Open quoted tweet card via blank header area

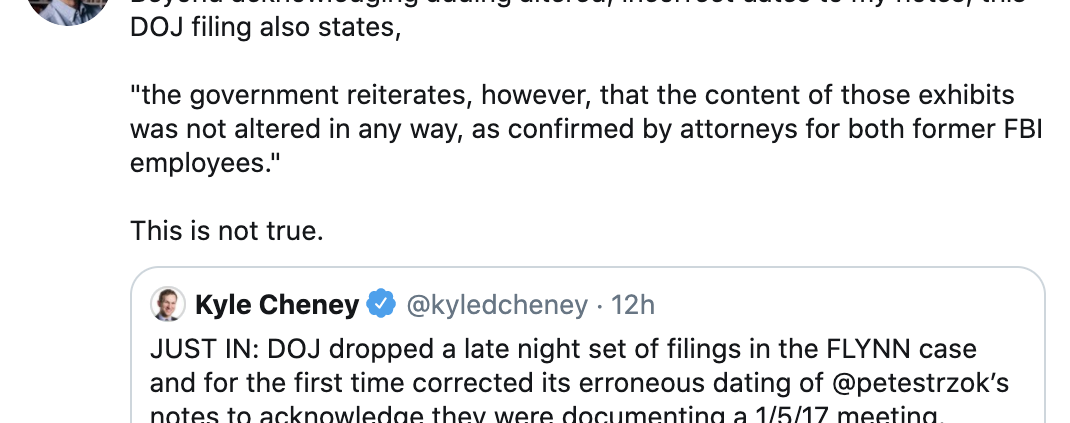click(850, 304)
